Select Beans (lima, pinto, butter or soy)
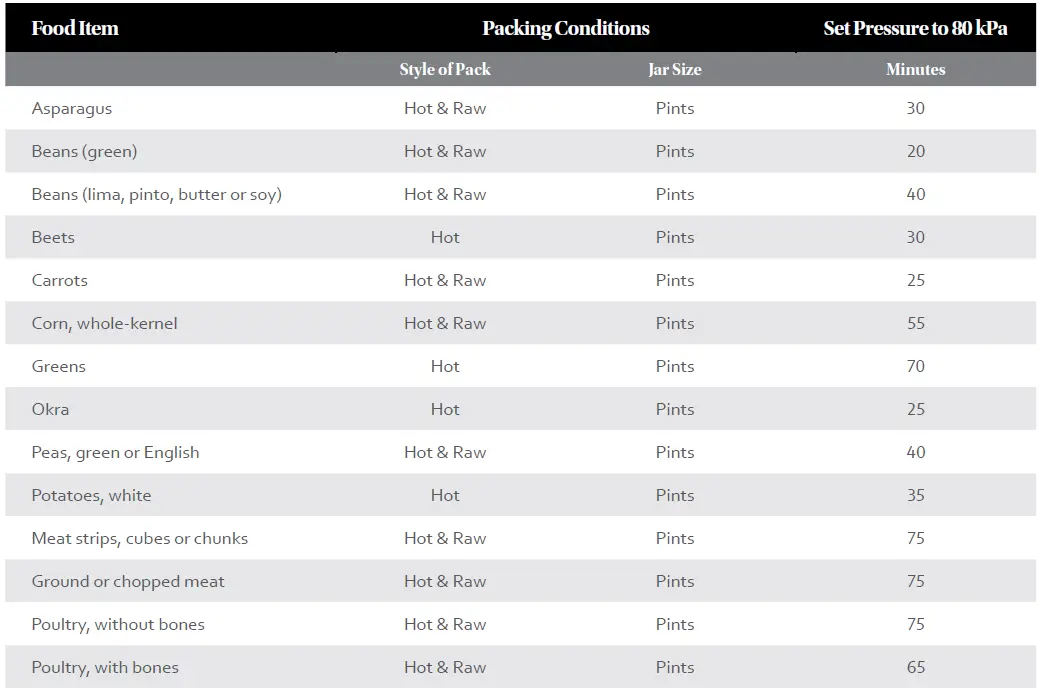Screen dimensions: 1039x695 pos(156,194)
